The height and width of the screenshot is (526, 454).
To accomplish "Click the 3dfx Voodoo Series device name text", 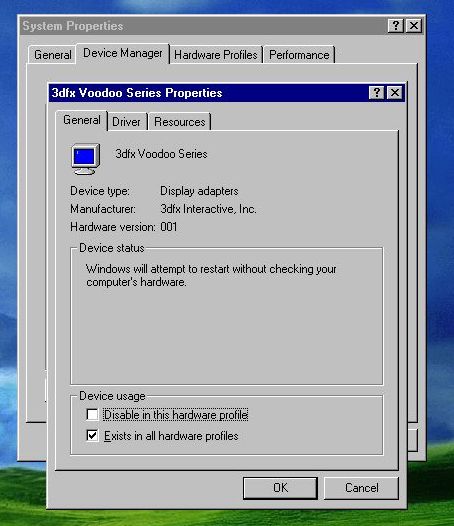I will [x=161, y=154].
